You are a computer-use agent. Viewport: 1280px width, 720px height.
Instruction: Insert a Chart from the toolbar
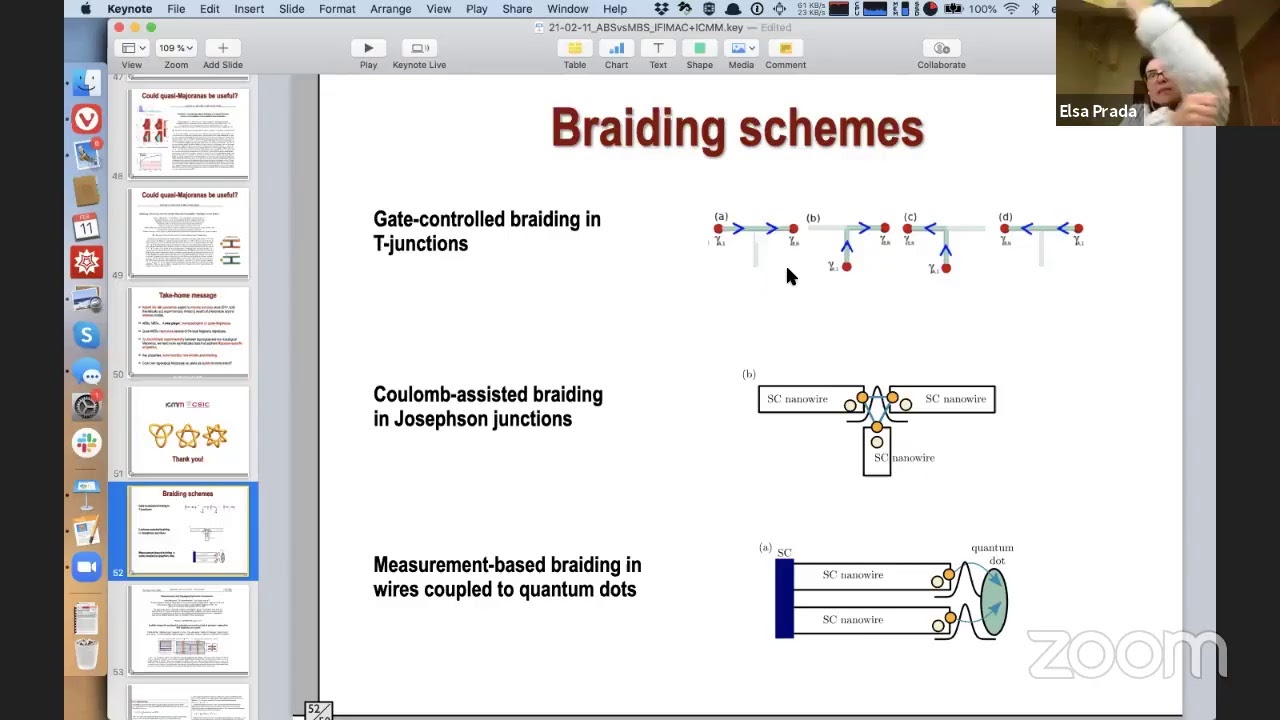pos(616,48)
